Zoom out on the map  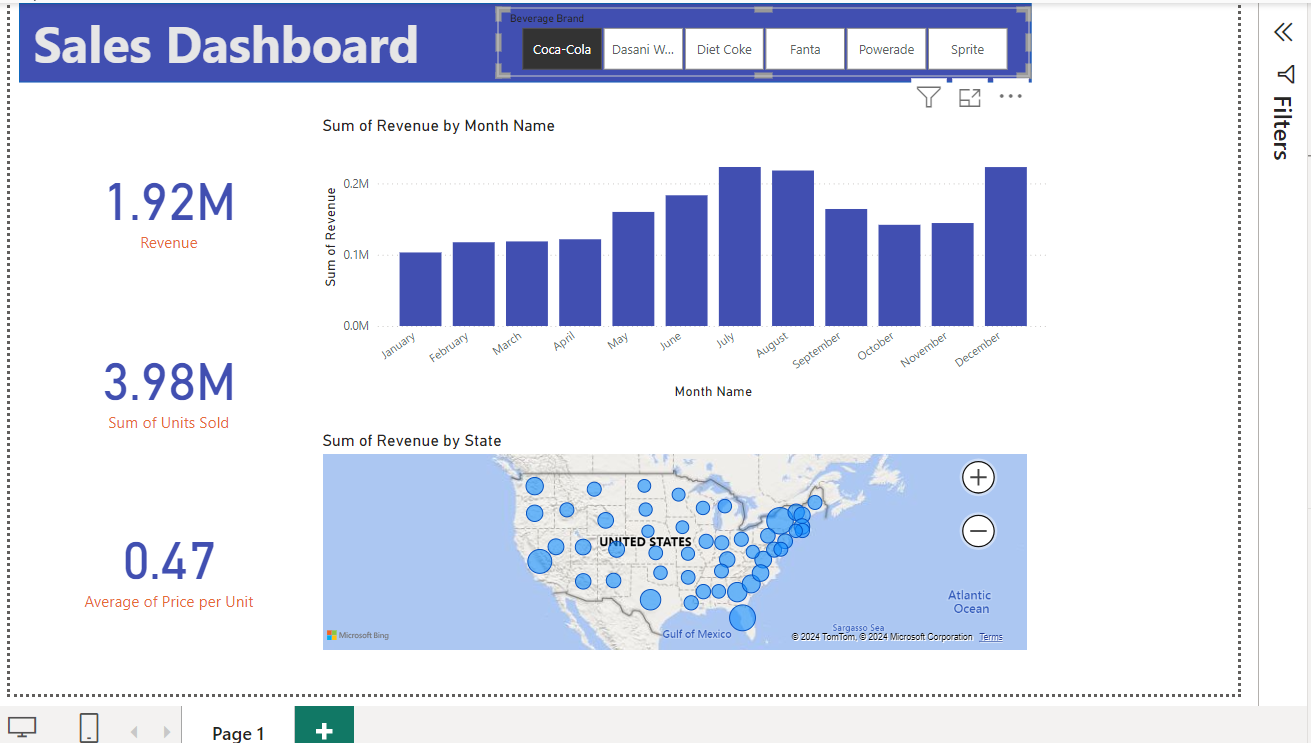click(x=978, y=531)
